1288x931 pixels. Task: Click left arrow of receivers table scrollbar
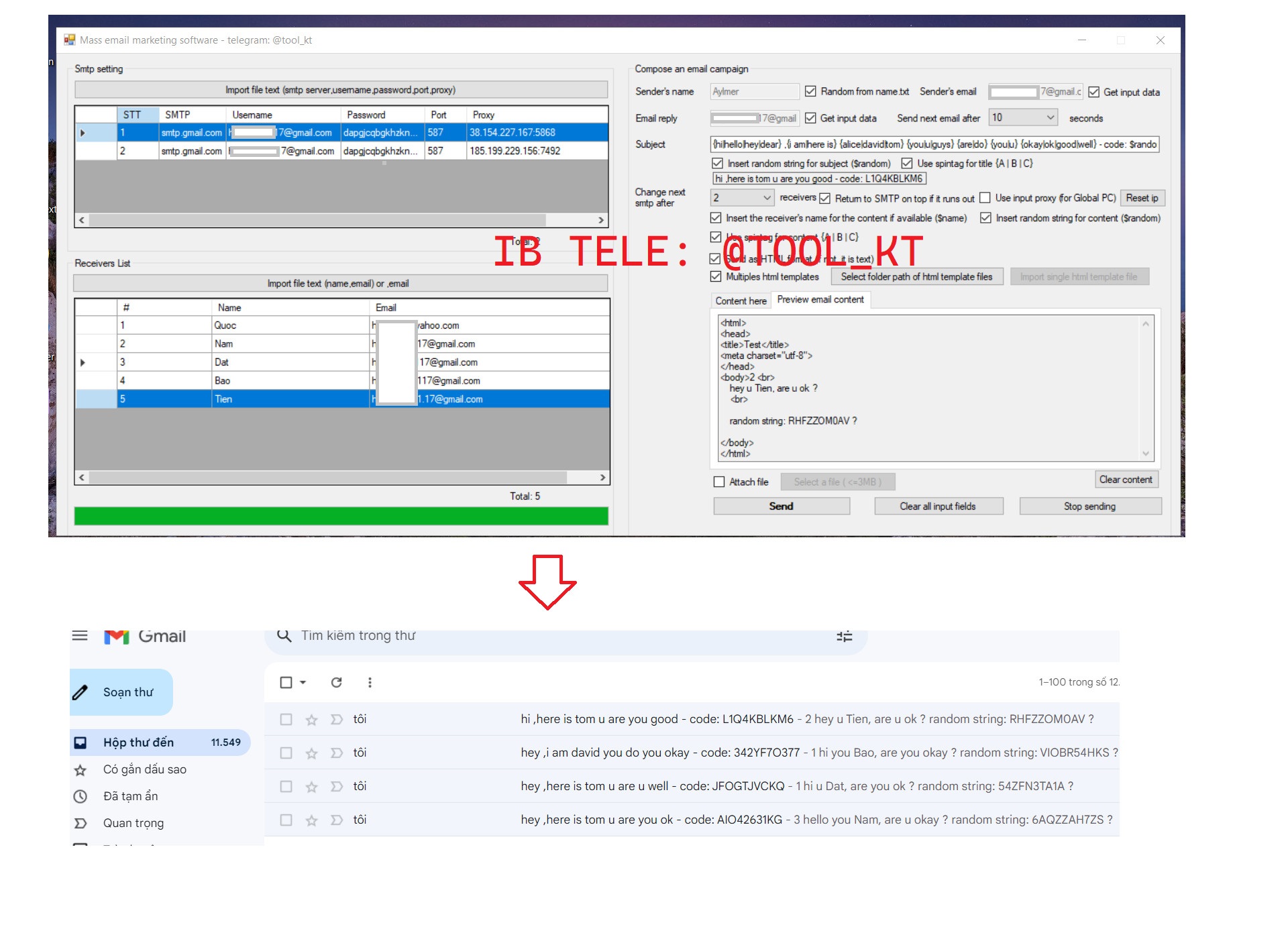[82, 478]
